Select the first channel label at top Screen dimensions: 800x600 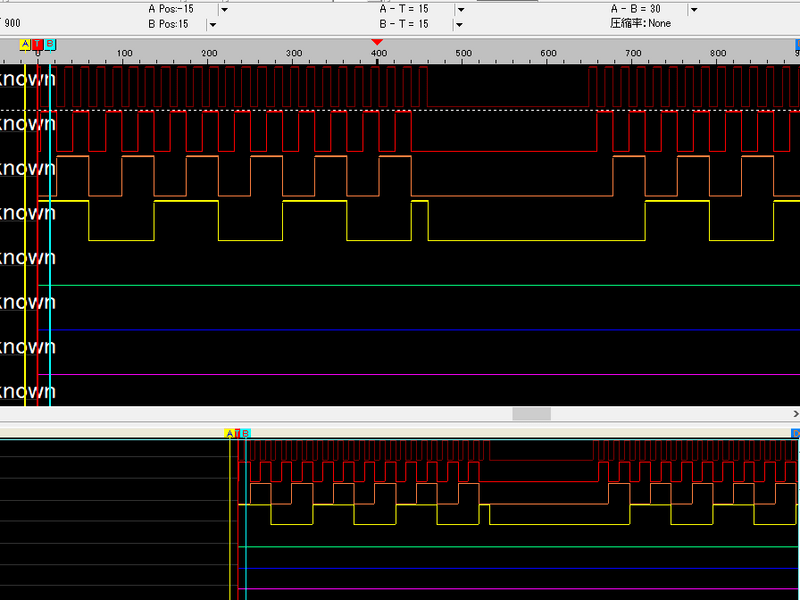pos(27,78)
